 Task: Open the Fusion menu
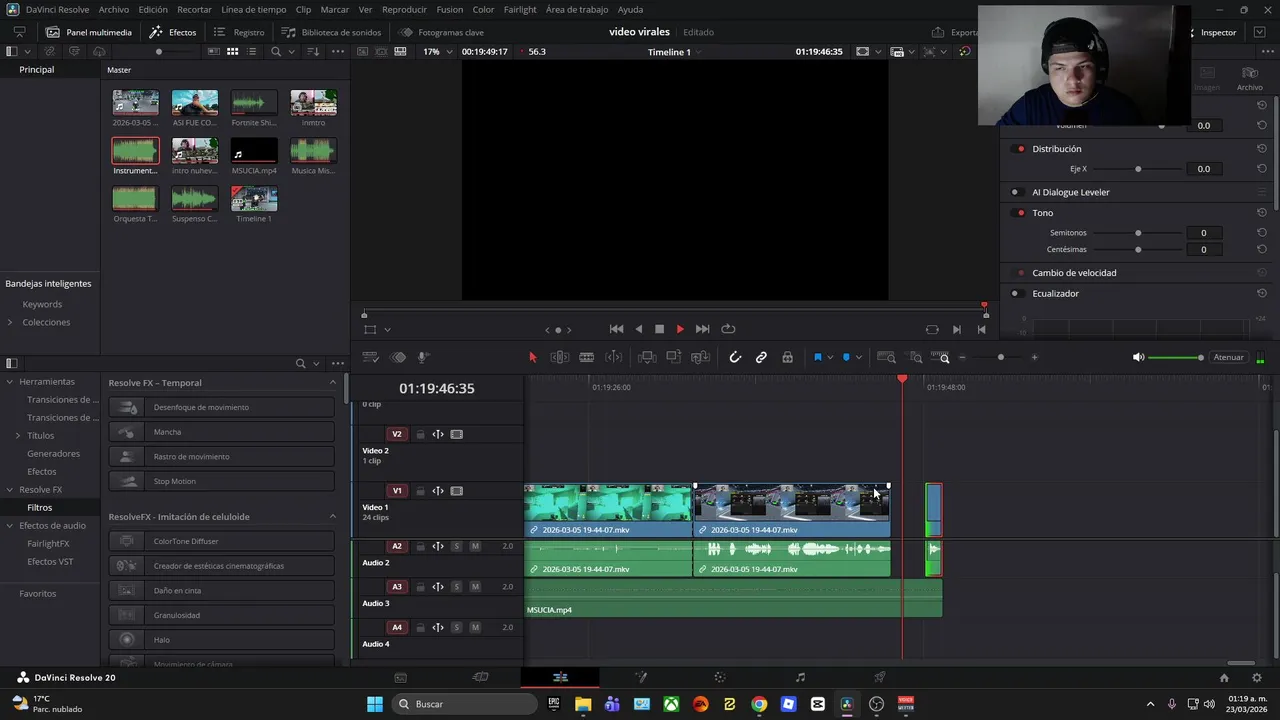[450, 9]
